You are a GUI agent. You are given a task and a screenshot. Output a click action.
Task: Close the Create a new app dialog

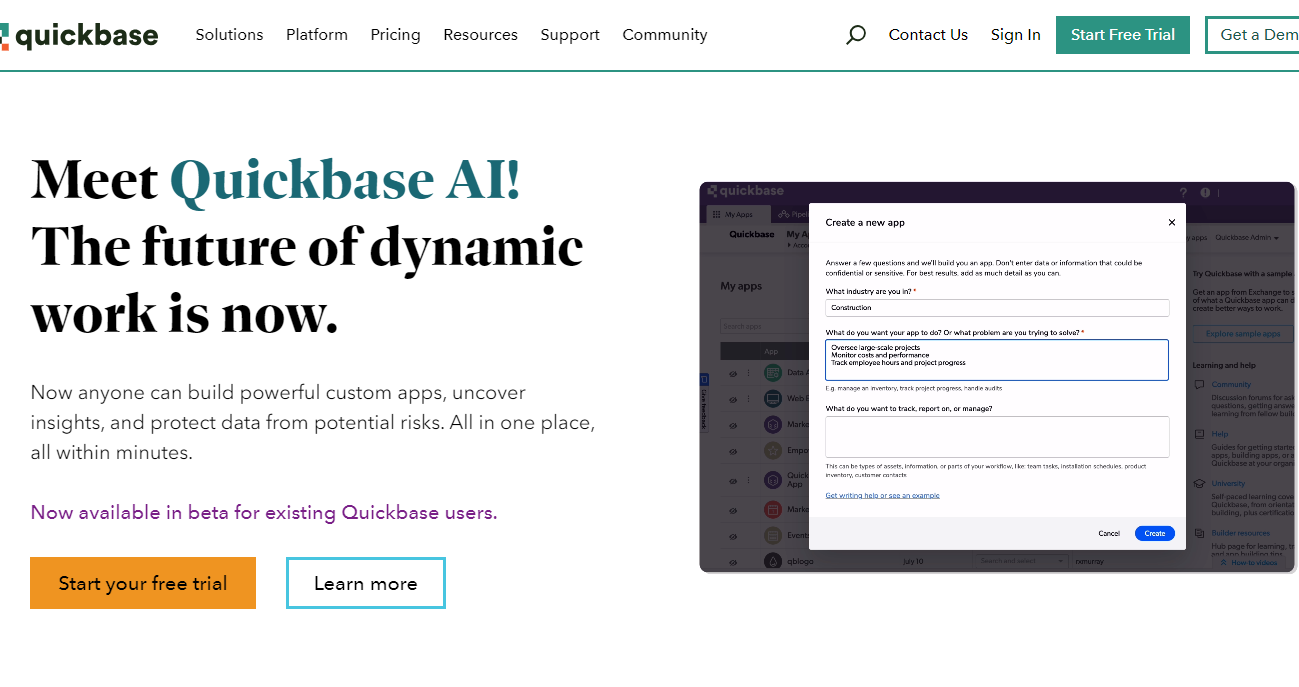click(1172, 222)
